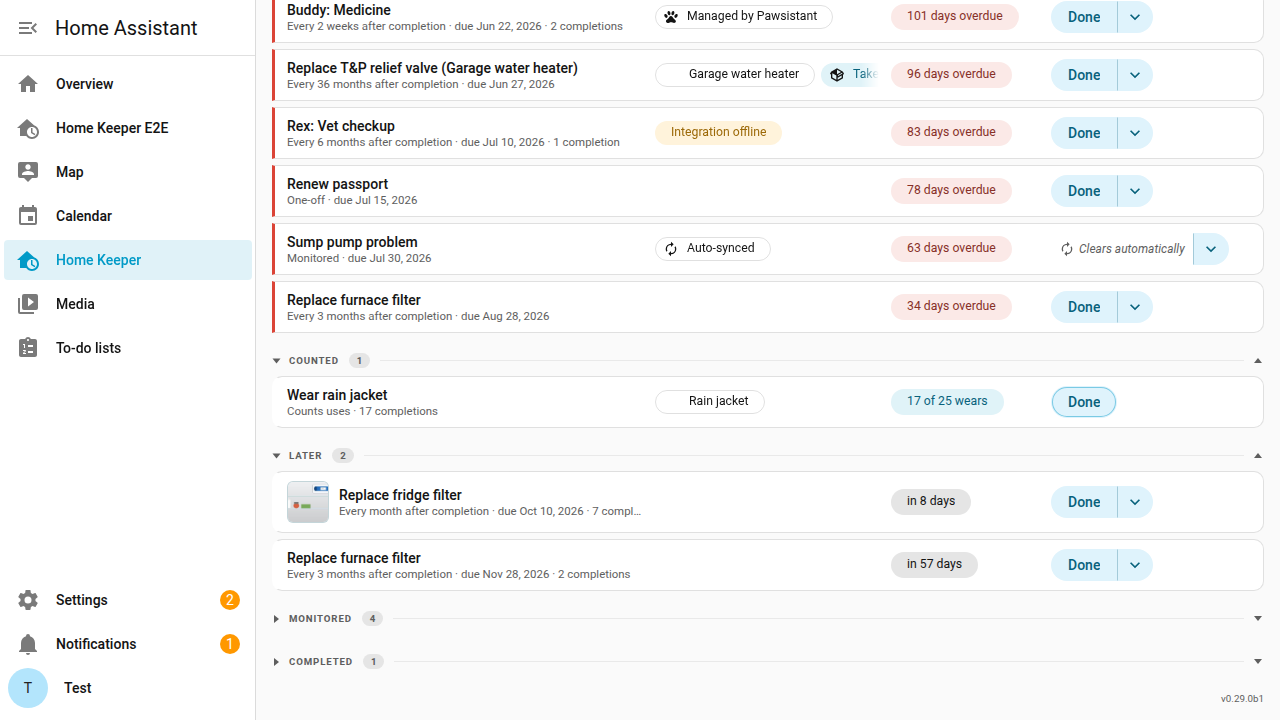
Task: Click the cube icon next to Garage water heater
Action: (x=837, y=74)
